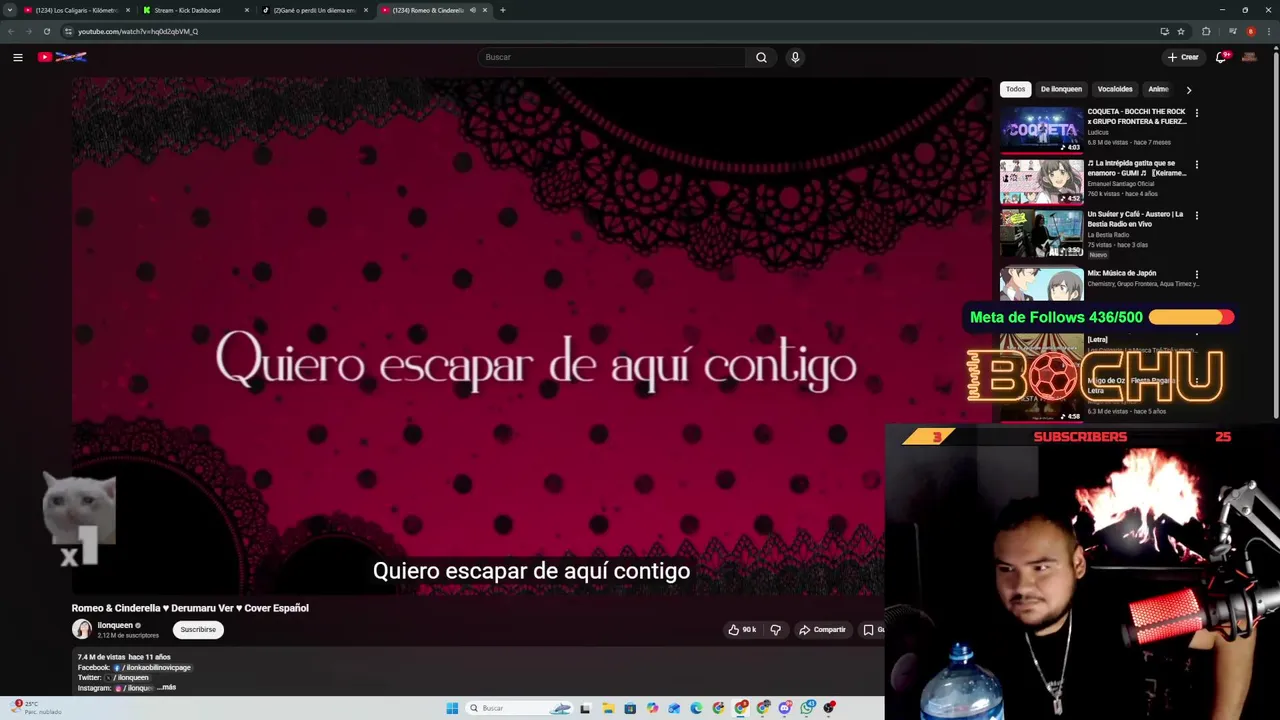Click the browser address bar URL
The width and height of the screenshot is (1280, 720).
[x=138, y=31]
